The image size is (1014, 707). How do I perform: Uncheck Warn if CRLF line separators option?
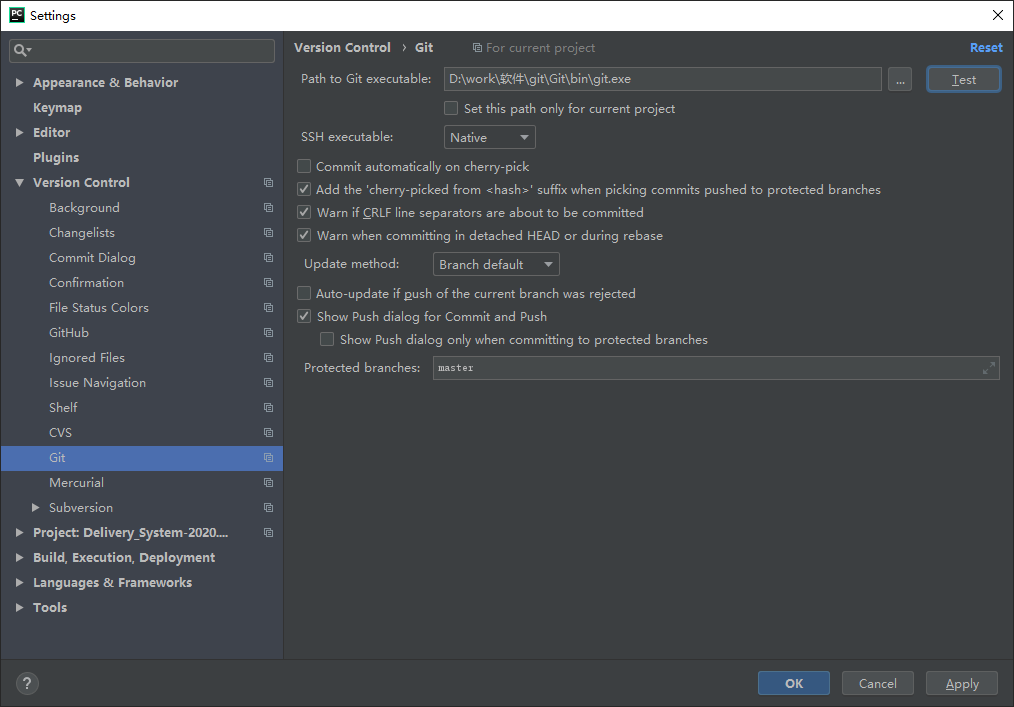304,212
